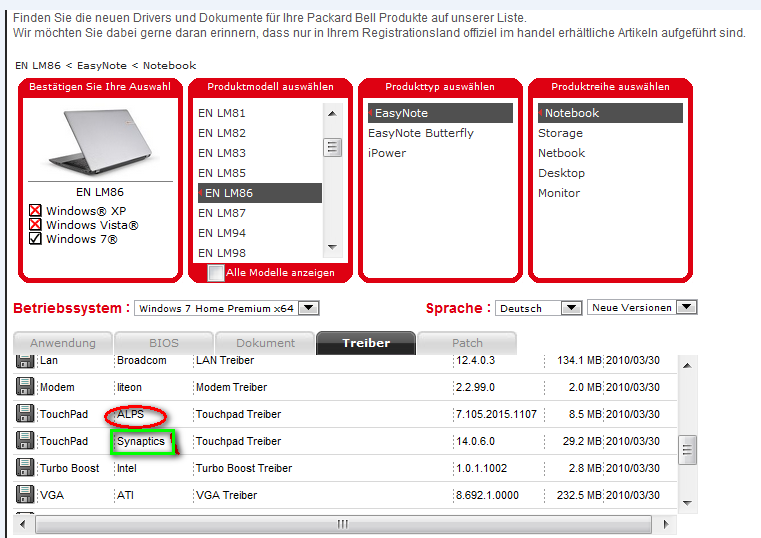Download the VGA ATI driver floppy icon
The width and height of the screenshot is (761, 538).
click(25, 494)
